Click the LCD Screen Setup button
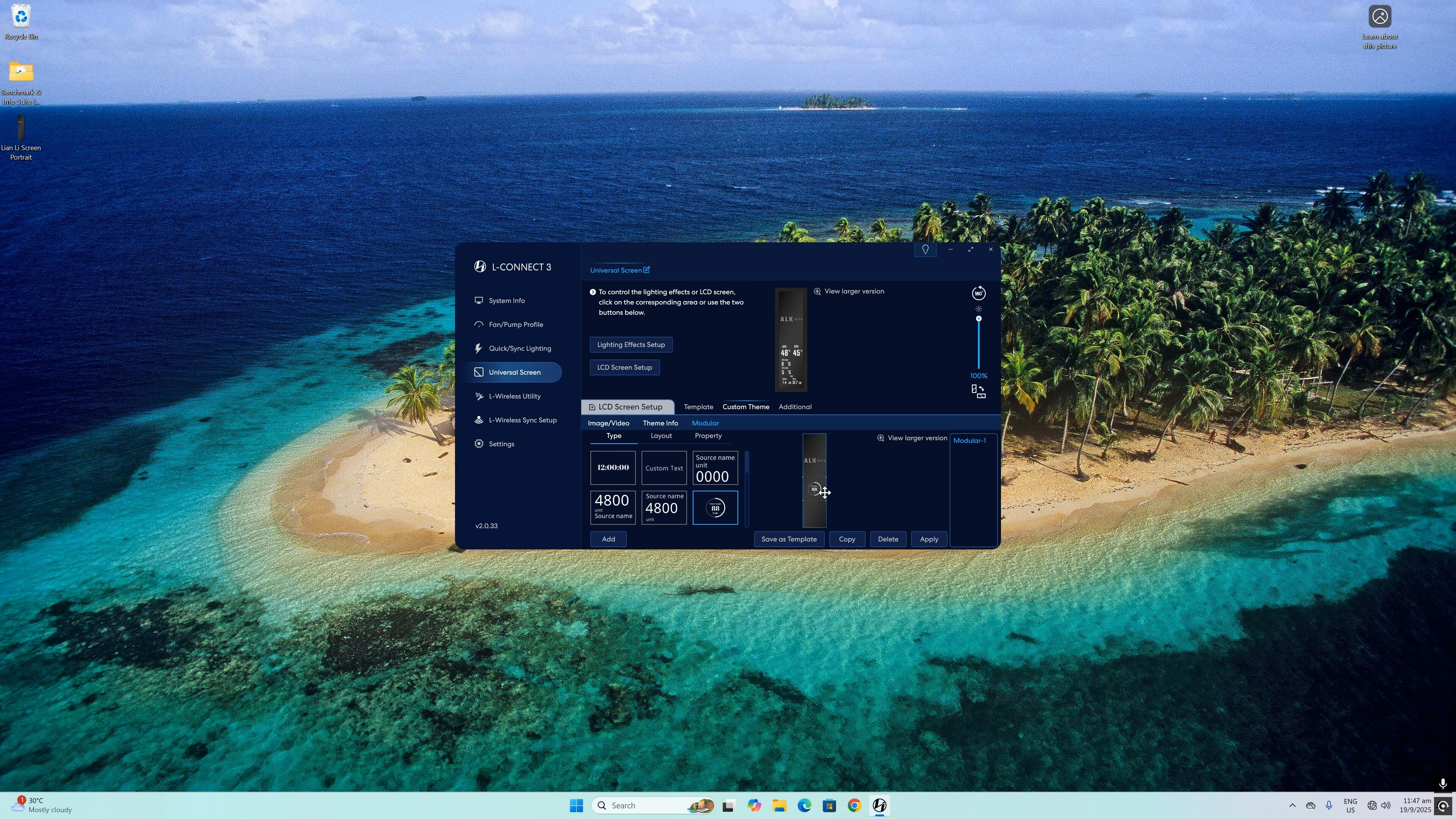 tap(624, 367)
